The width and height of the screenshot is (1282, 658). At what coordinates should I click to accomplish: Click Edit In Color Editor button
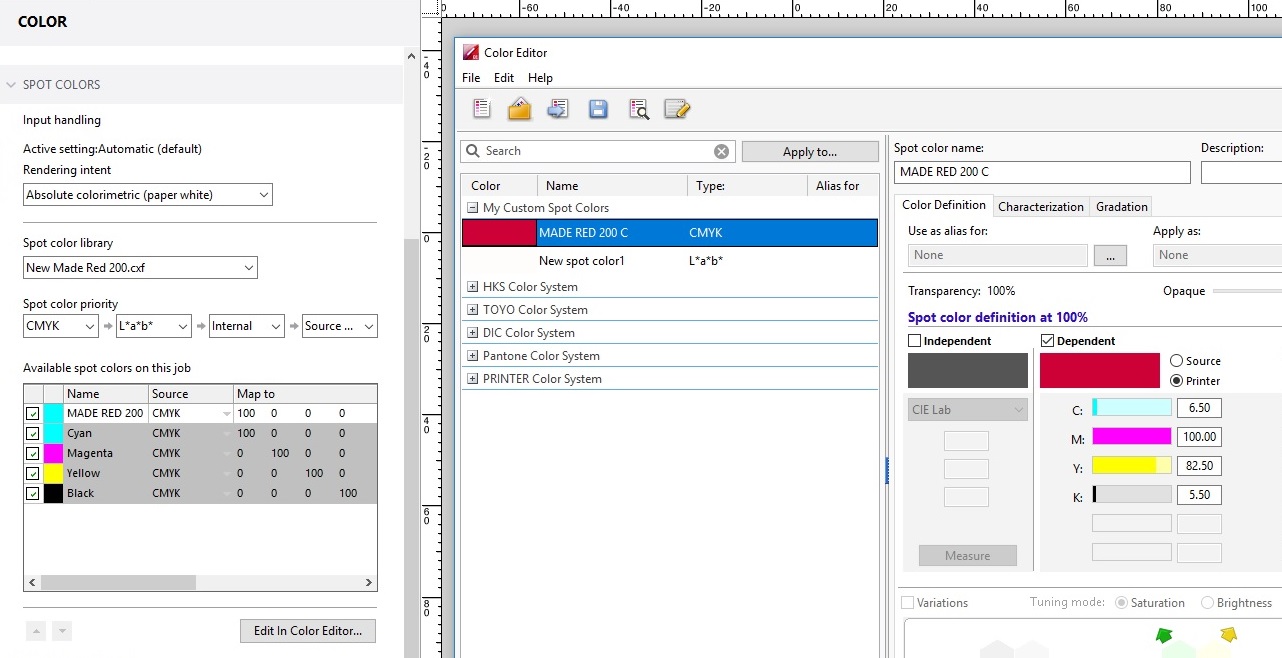pos(308,631)
